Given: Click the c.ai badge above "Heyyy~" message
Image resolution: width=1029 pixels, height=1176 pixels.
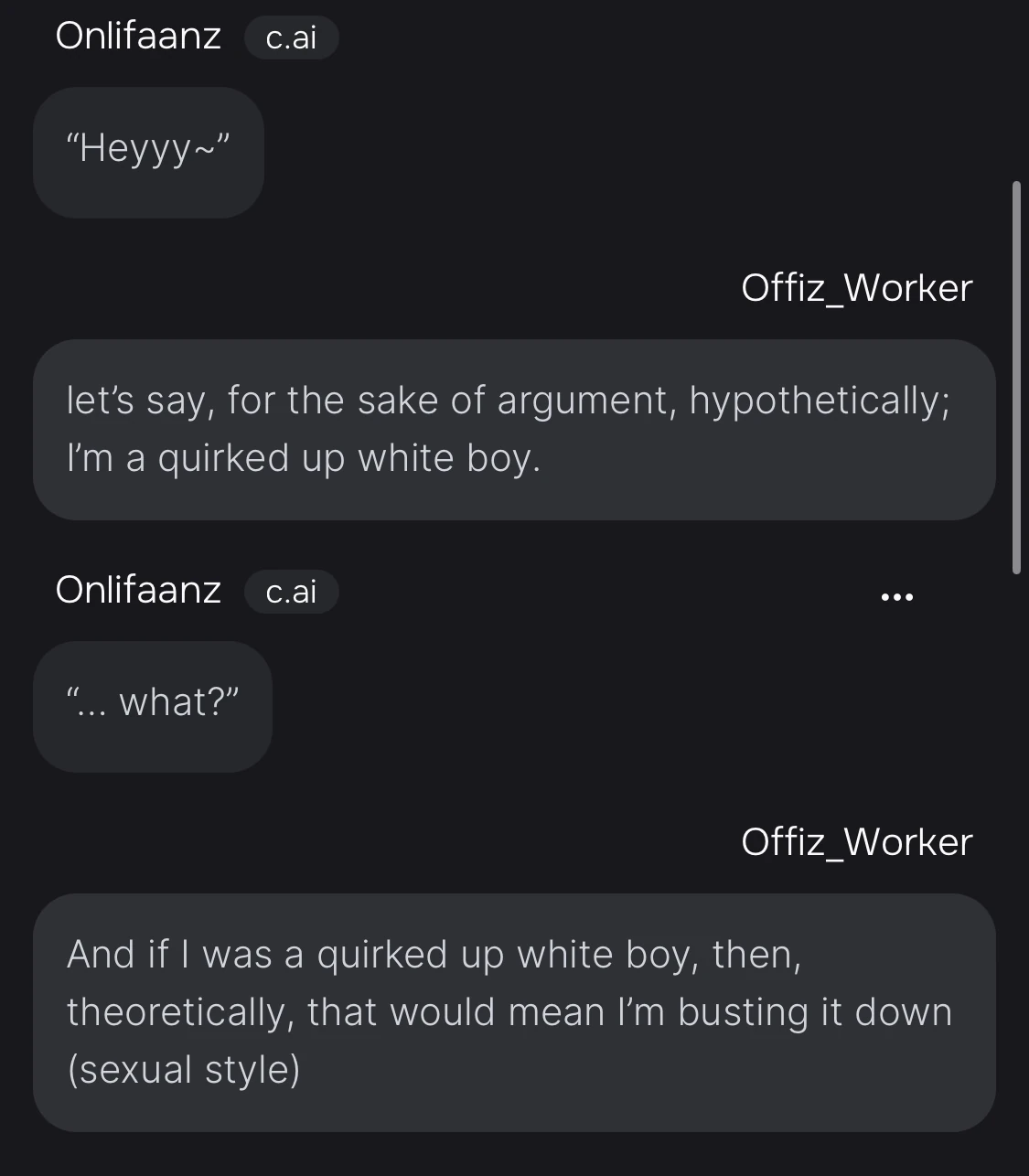Looking at the screenshot, I should 291,37.
